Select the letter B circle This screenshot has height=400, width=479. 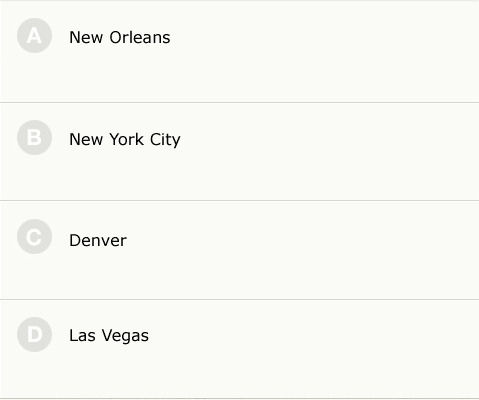click(34, 137)
